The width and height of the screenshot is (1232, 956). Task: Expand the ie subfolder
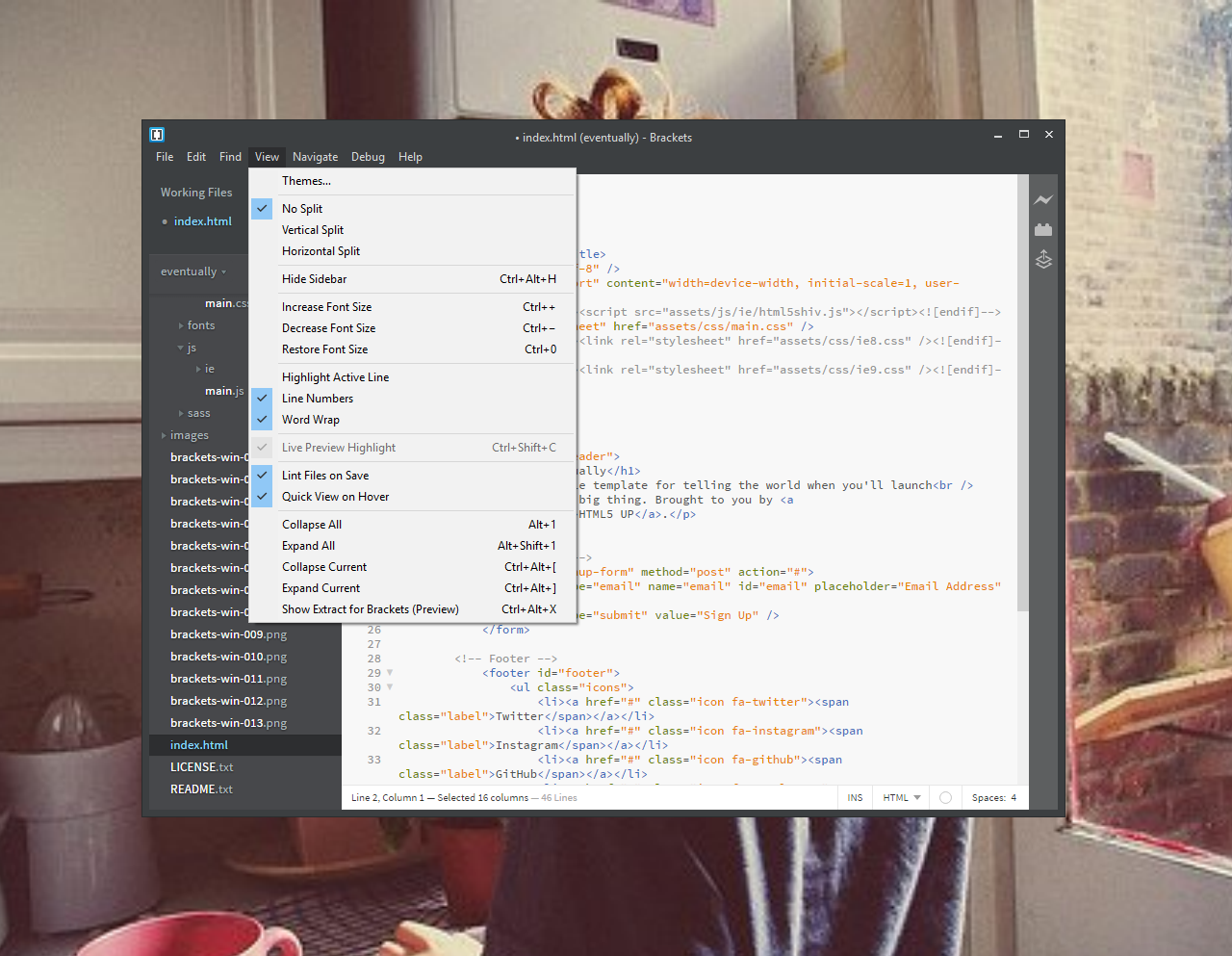click(x=198, y=370)
